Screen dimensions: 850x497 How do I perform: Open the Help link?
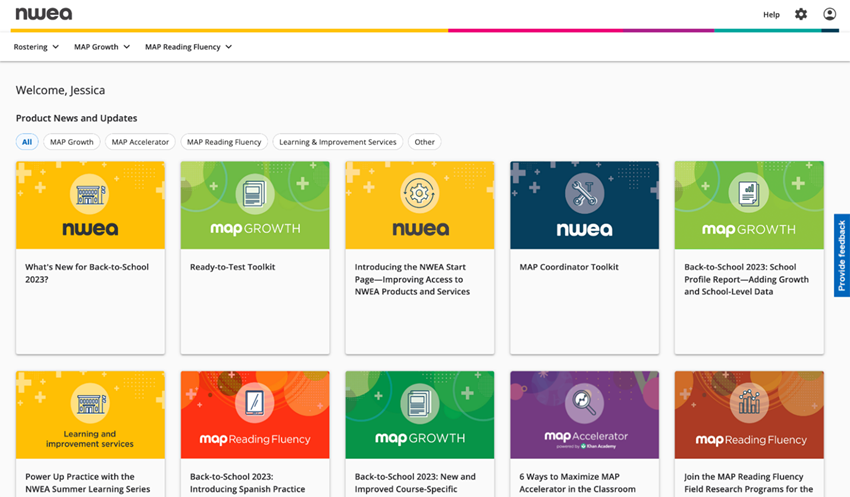771,14
